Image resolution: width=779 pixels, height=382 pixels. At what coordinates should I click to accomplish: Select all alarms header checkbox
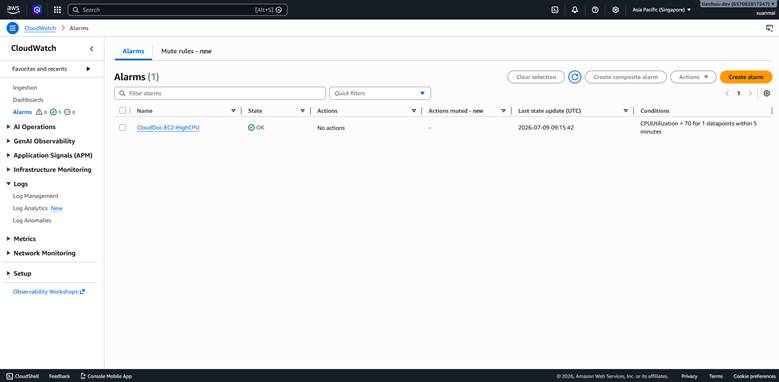122,111
